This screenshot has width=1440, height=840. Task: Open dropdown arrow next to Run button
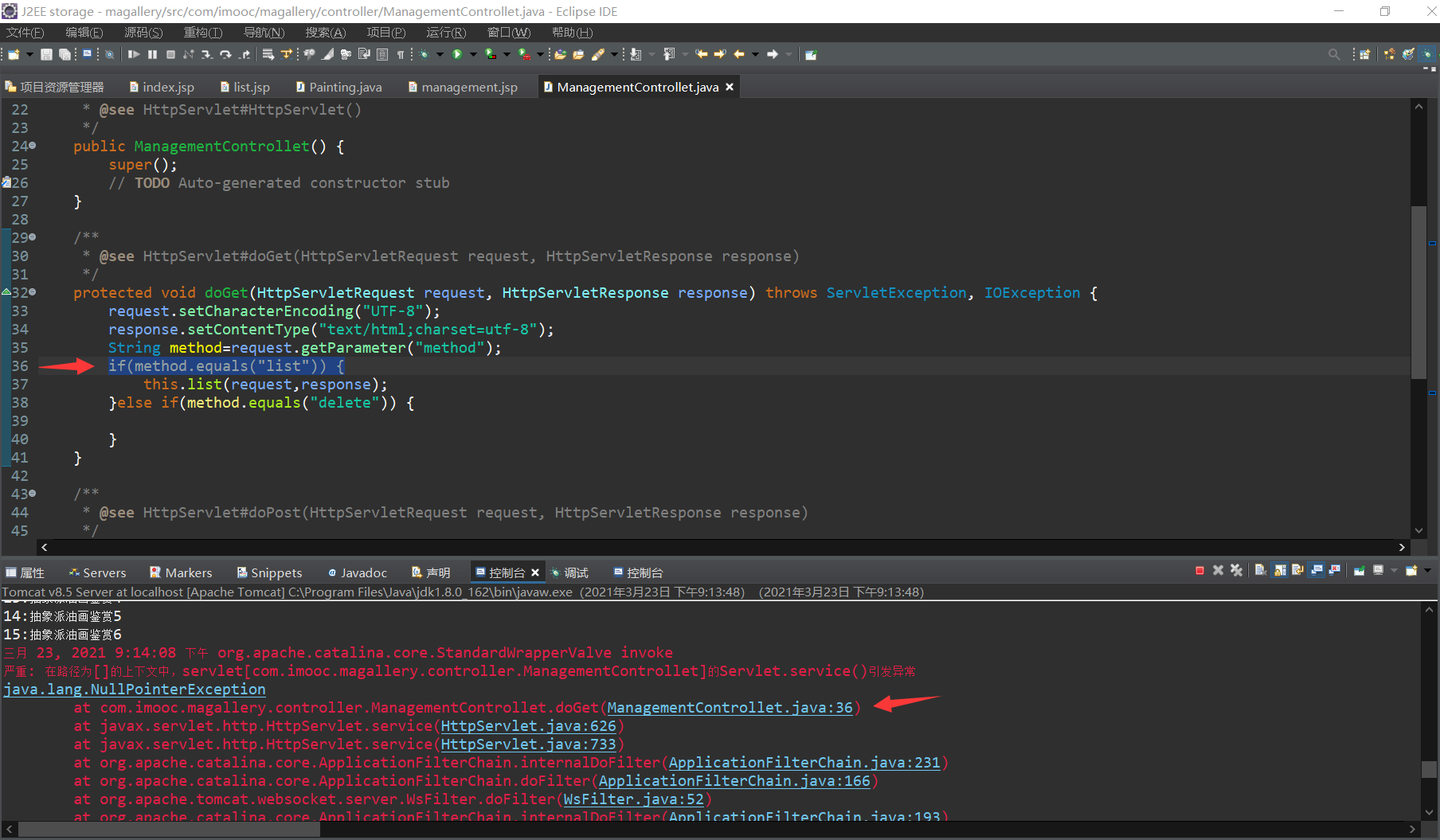pyautogui.click(x=473, y=54)
